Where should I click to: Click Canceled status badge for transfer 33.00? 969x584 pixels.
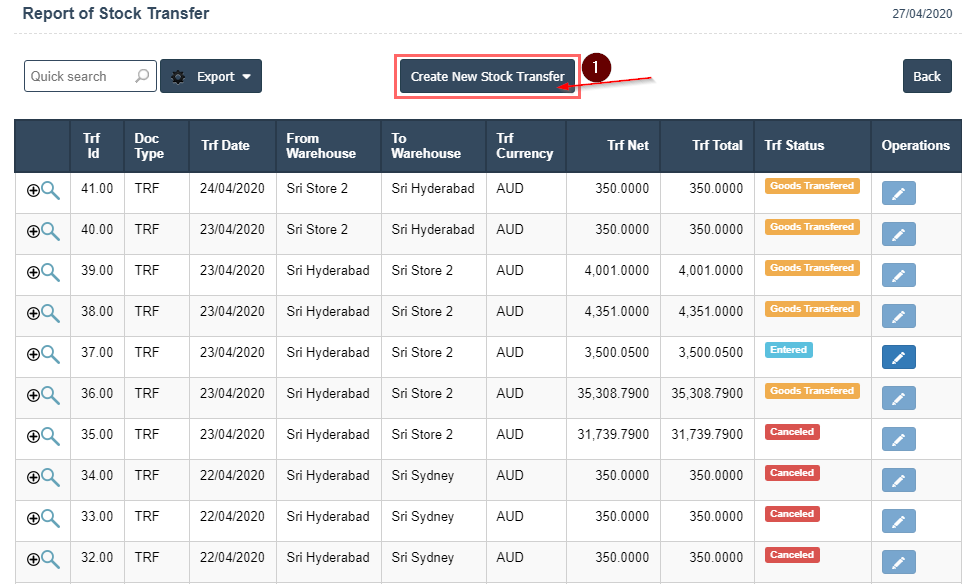[792, 514]
